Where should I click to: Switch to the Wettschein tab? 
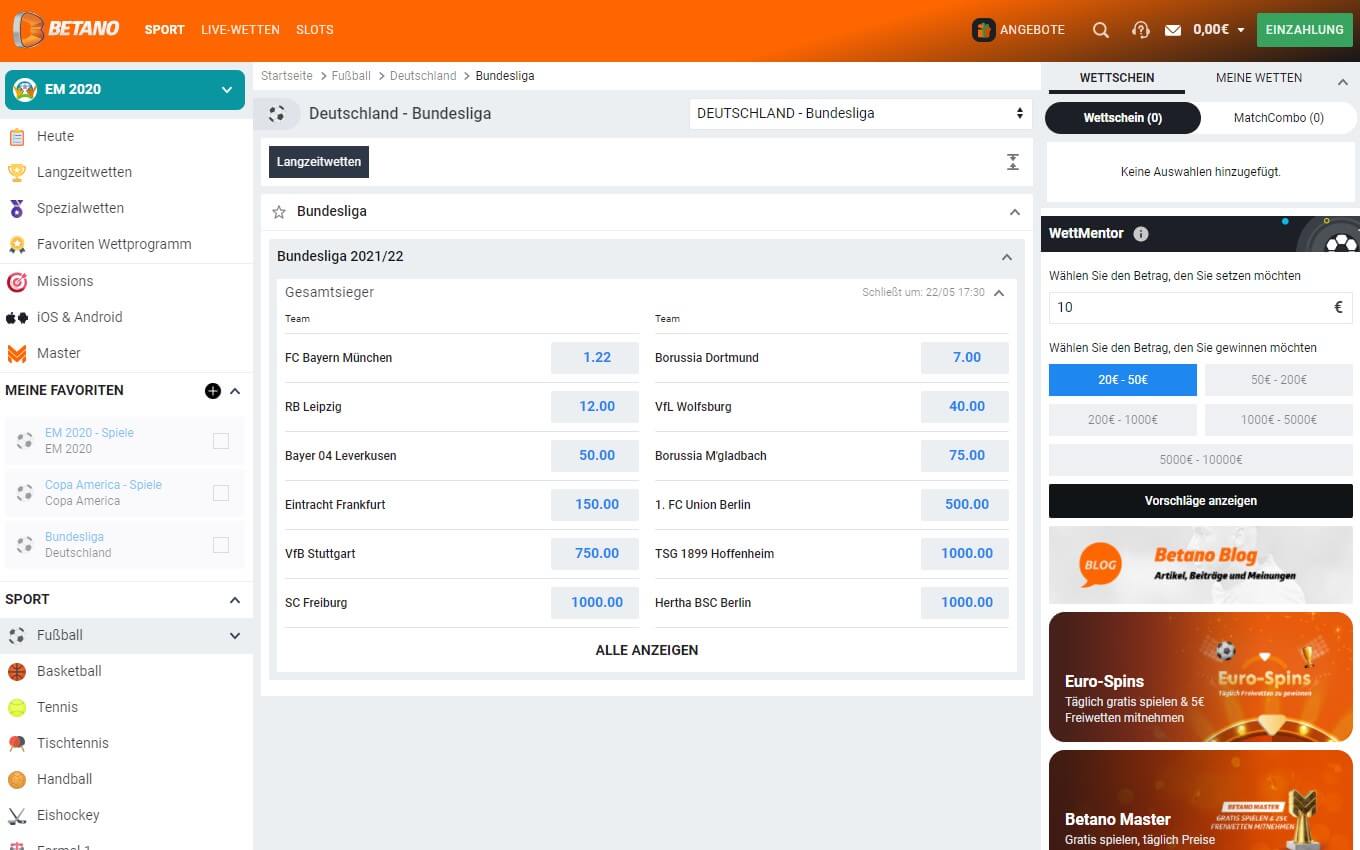coord(1117,78)
